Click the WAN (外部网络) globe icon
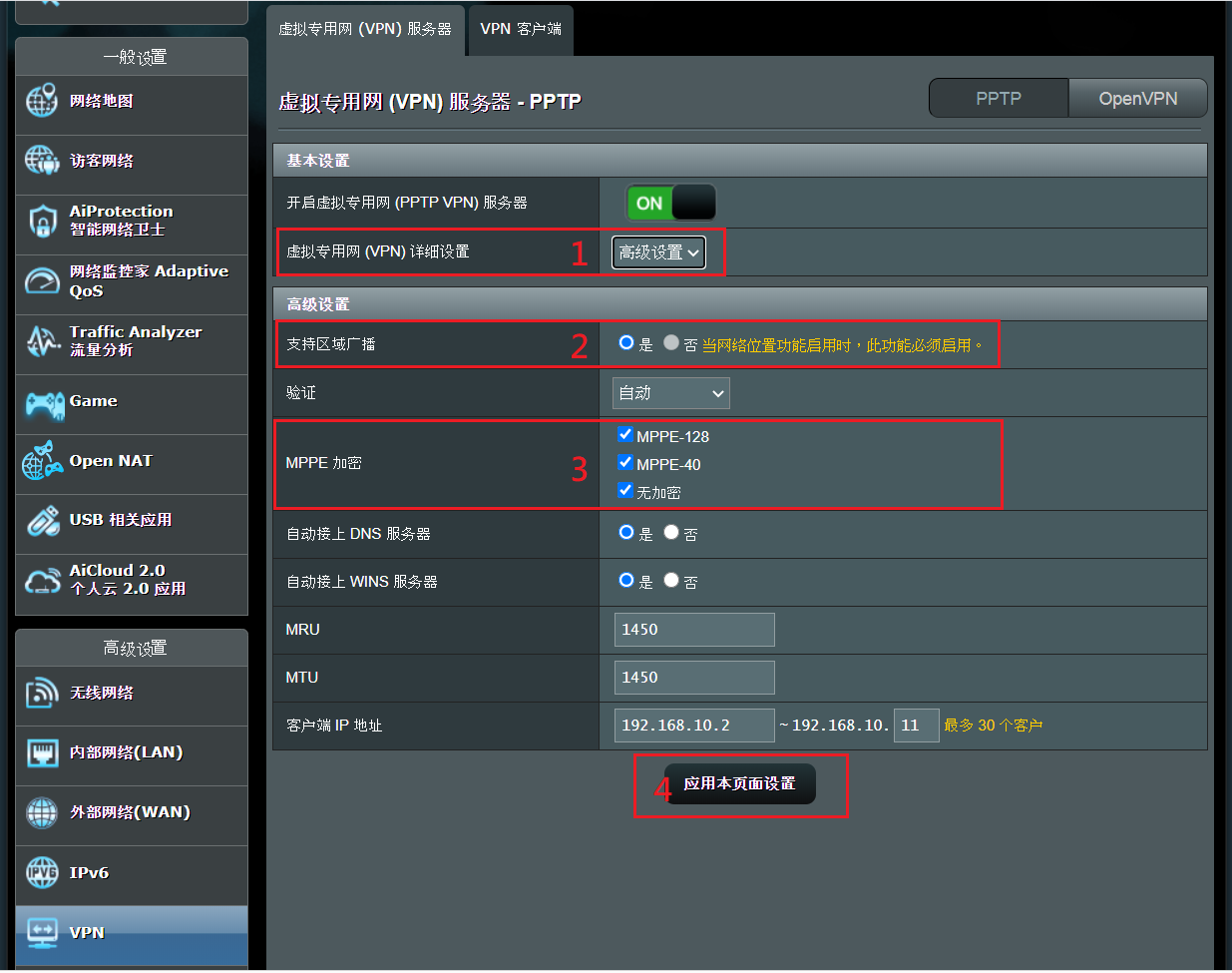1232x973 pixels. (x=42, y=812)
